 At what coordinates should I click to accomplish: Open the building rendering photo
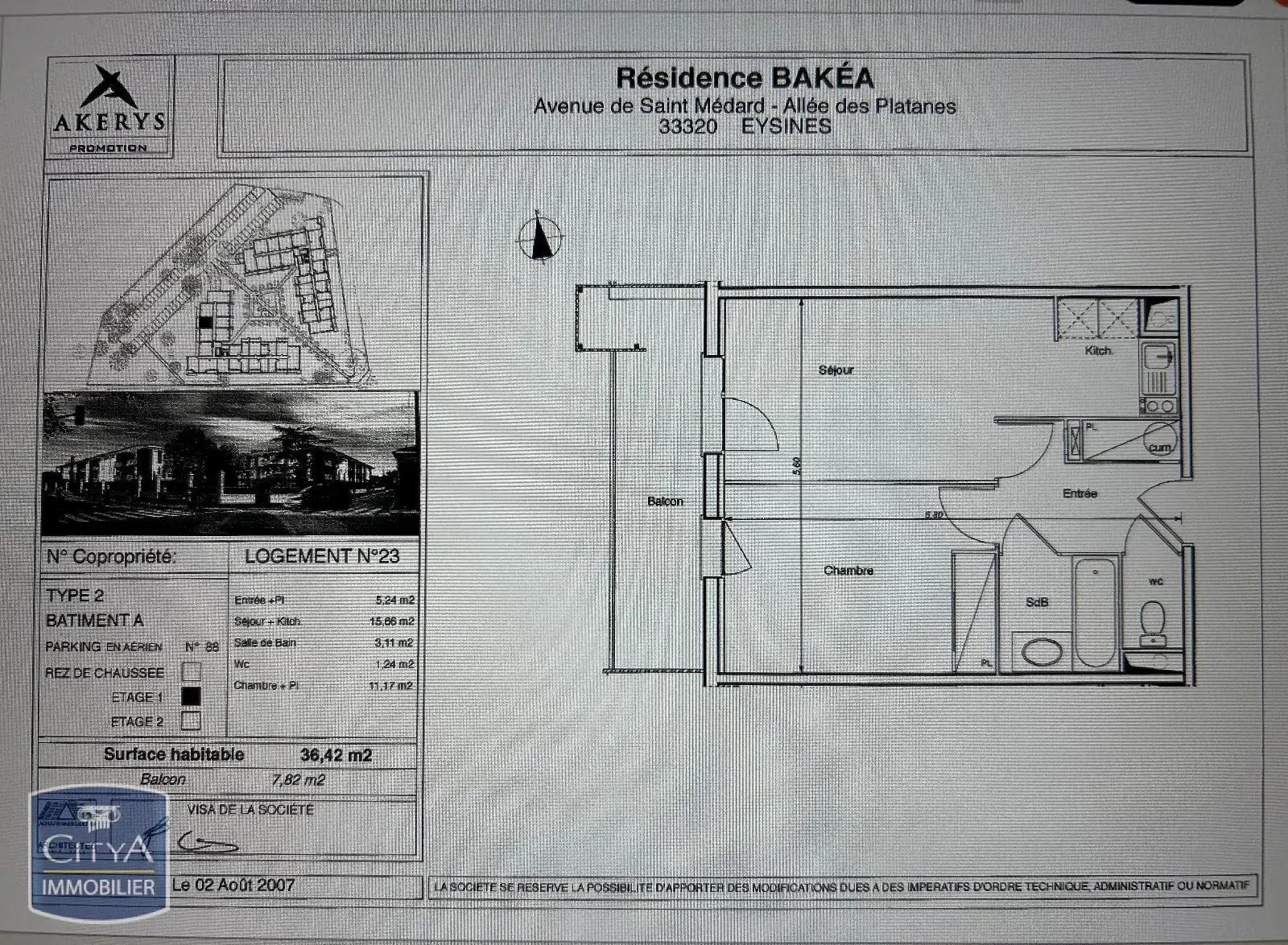tap(231, 463)
